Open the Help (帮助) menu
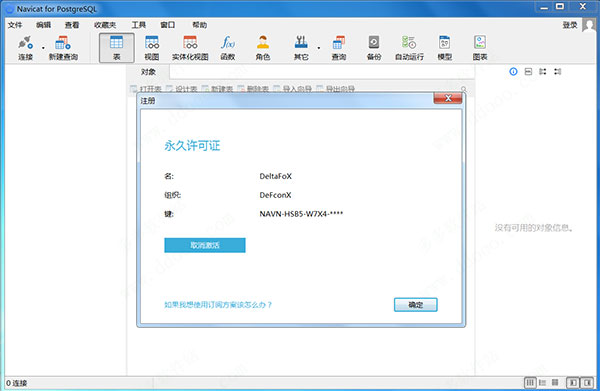Viewport: 600px width, 391px height. tap(199, 25)
